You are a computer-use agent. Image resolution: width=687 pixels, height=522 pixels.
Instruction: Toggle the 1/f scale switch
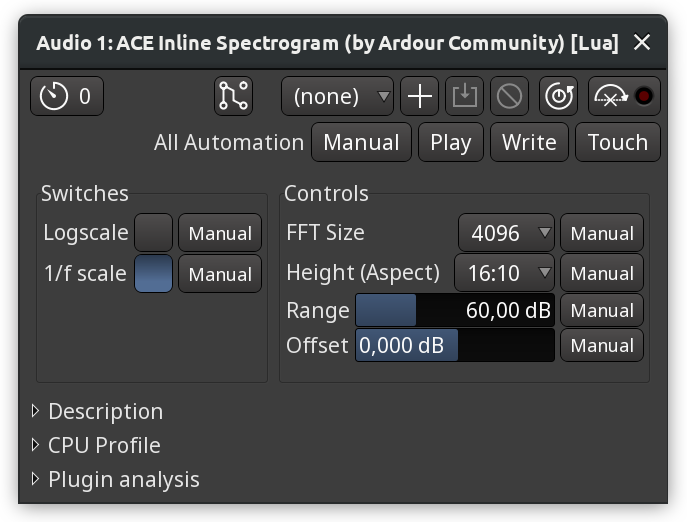[x=153, y=273]
